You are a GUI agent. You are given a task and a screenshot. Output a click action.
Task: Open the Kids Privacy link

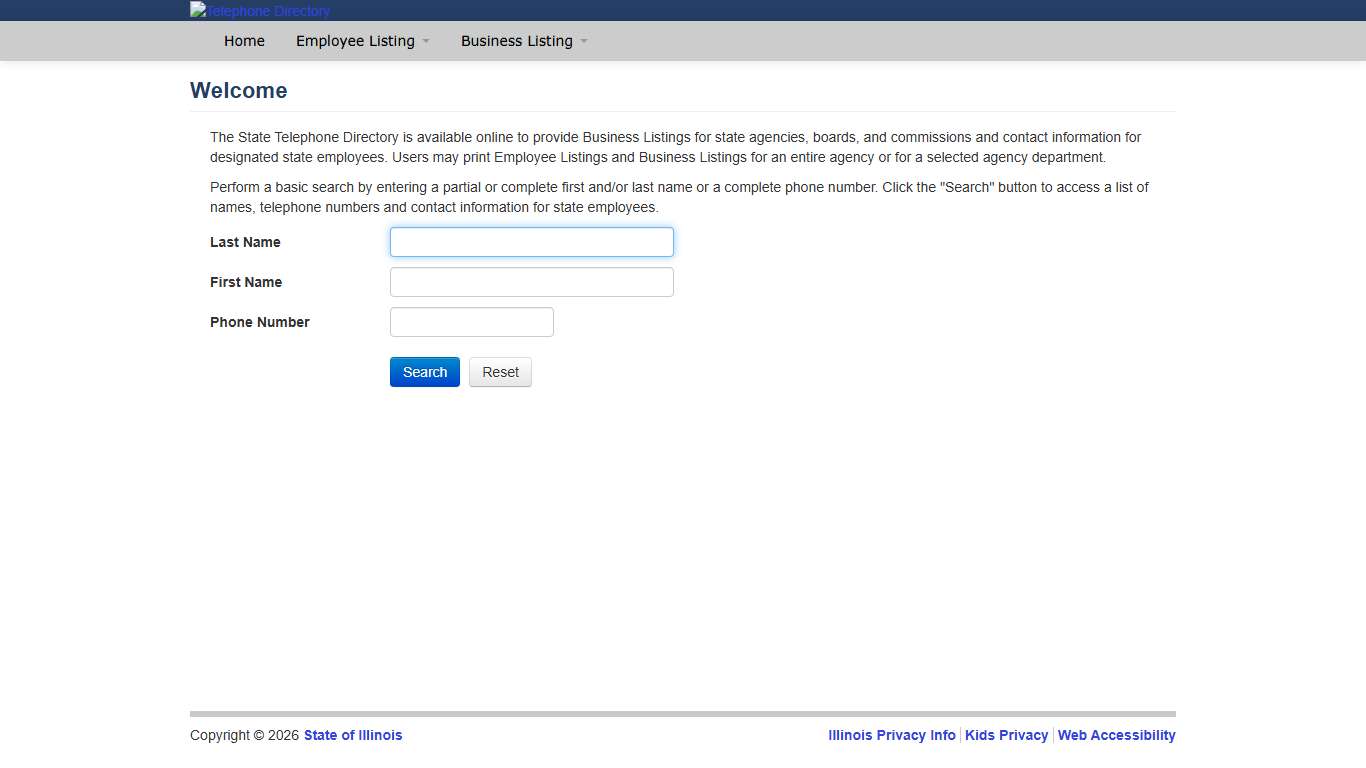click(x=1006, y=735)
